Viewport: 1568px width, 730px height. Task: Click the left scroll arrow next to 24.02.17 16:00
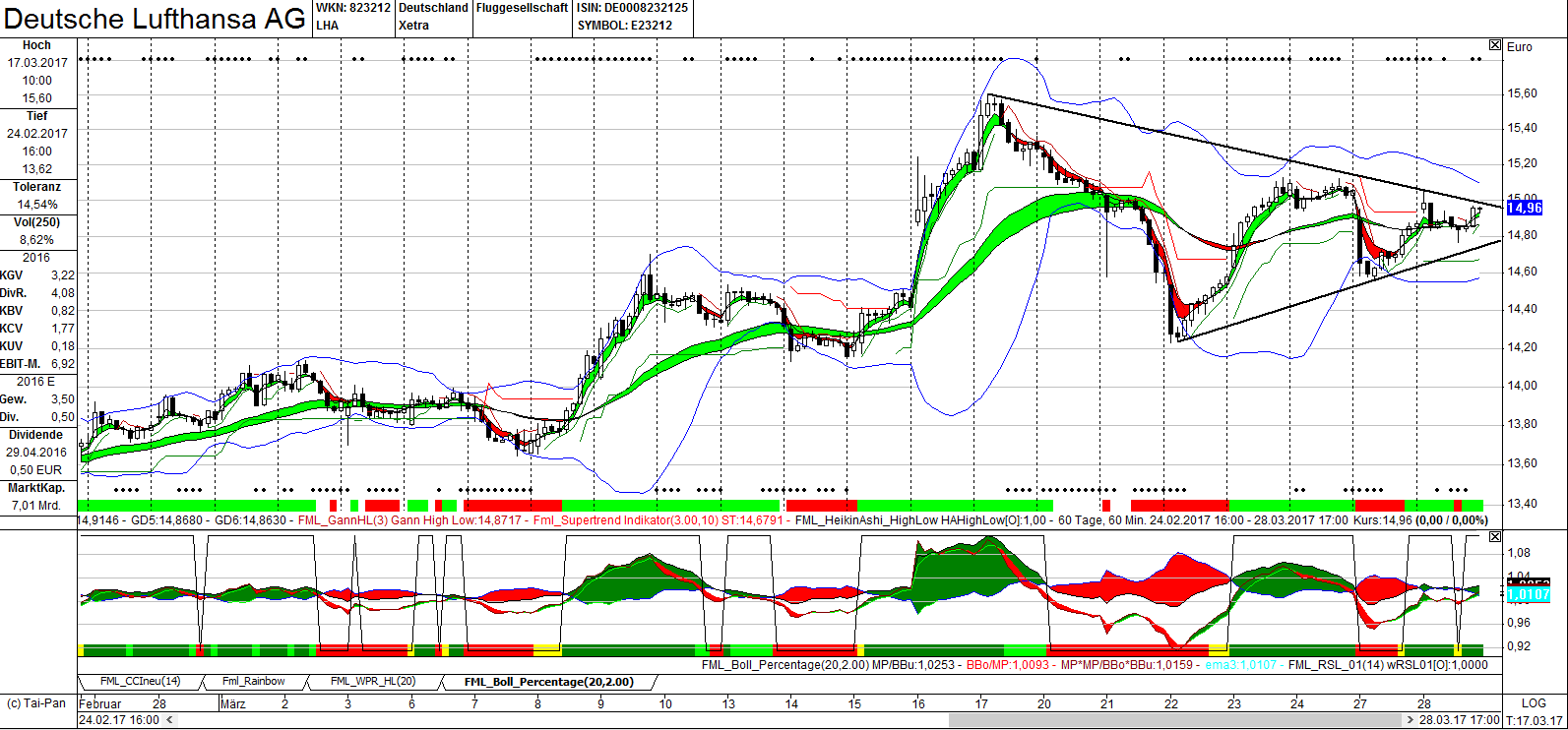point(171,720)
